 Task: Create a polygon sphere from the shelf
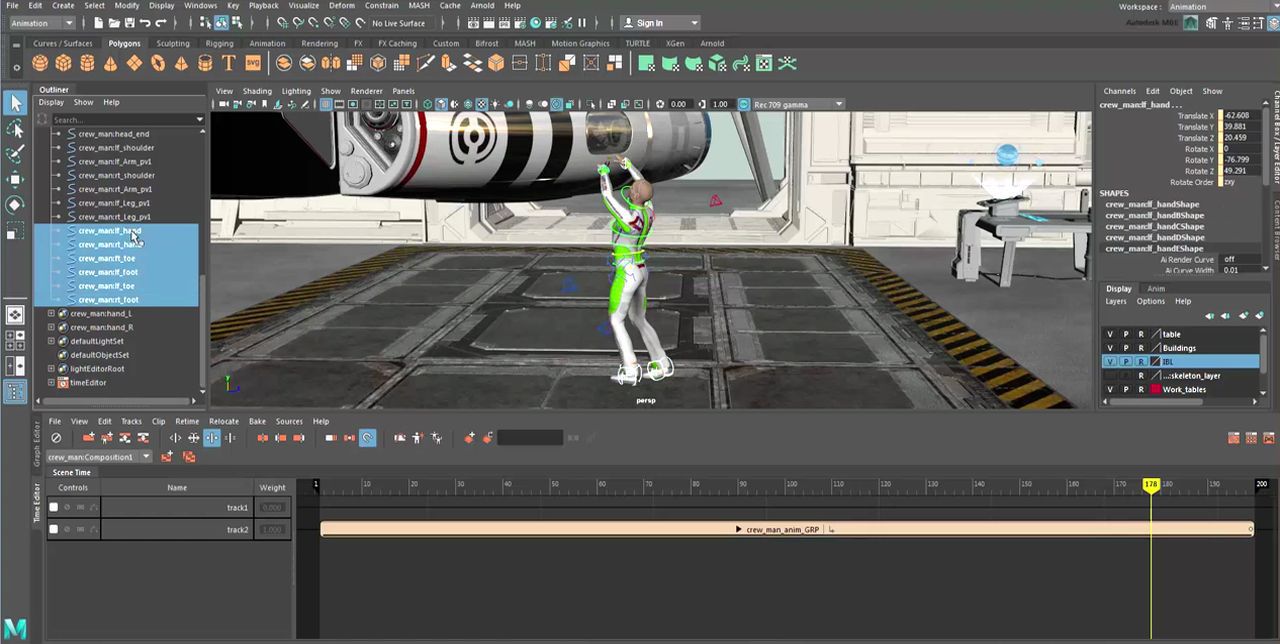(x=40, y=63)
